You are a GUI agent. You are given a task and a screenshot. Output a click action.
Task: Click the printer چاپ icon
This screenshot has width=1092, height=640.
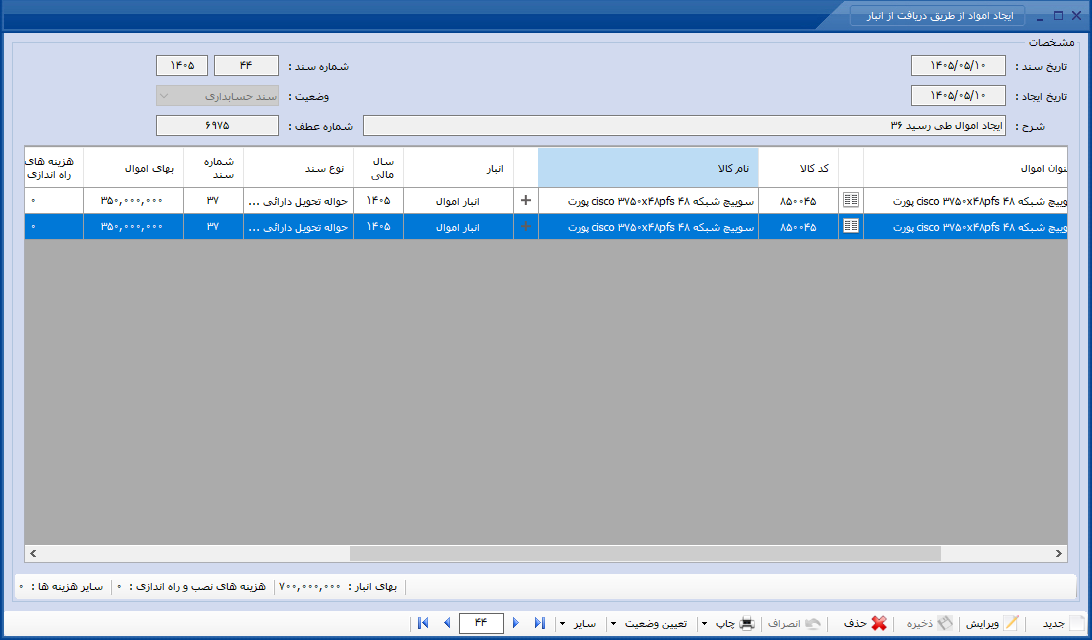tap(747, 623)
